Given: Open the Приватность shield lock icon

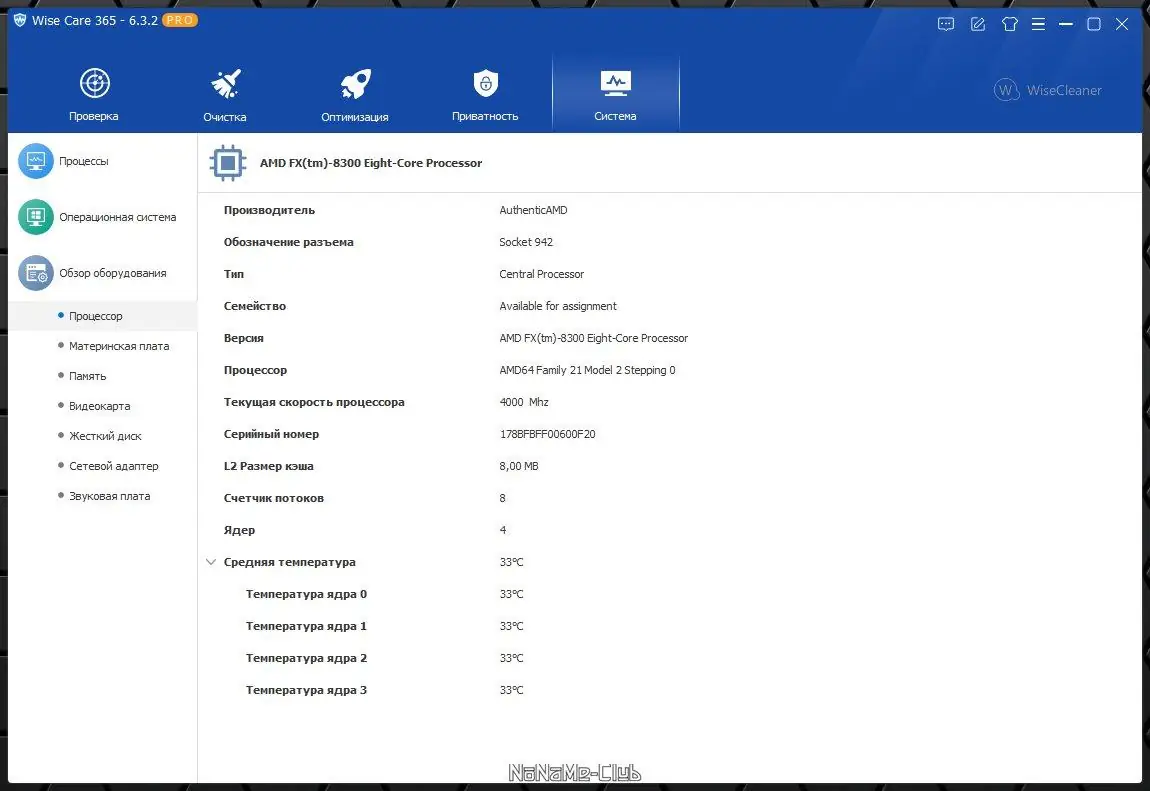Looking at the screenshot, I should 486,84.
